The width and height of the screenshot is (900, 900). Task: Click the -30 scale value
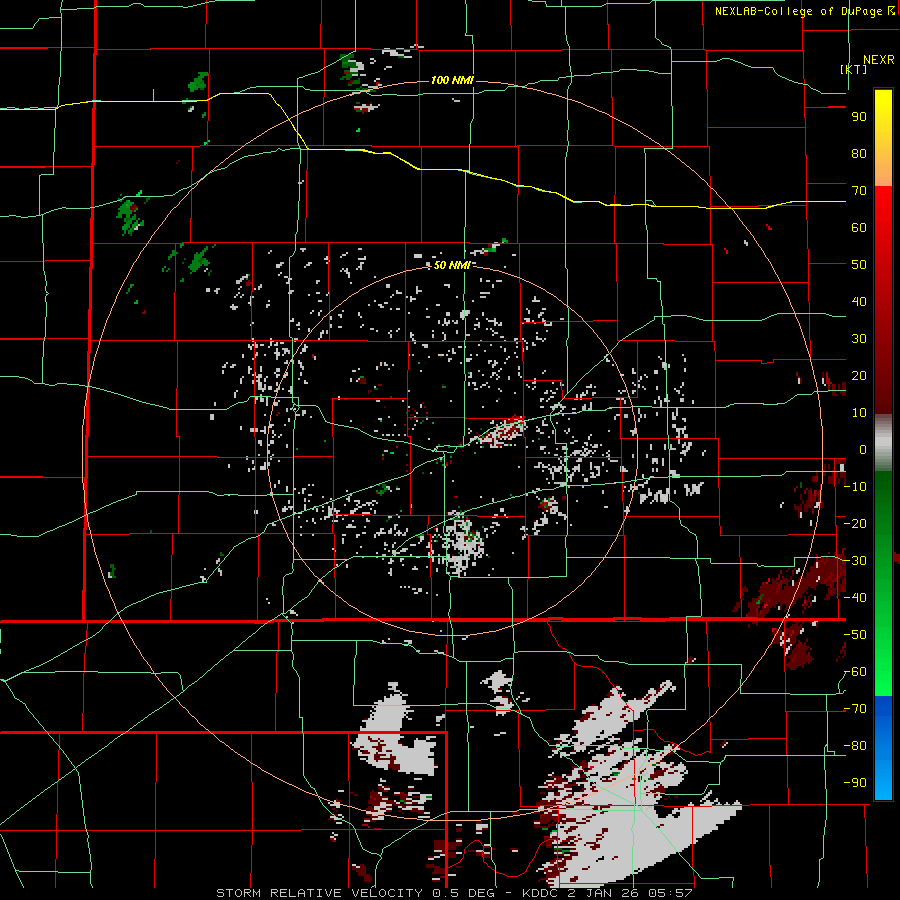point(855,561)
